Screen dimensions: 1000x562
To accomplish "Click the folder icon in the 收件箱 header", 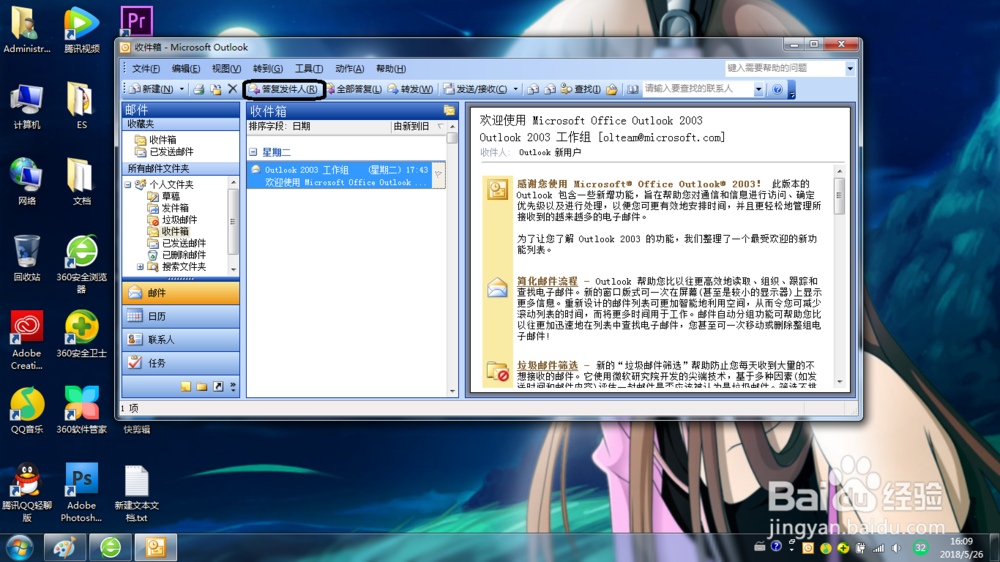I will point(450,110).
